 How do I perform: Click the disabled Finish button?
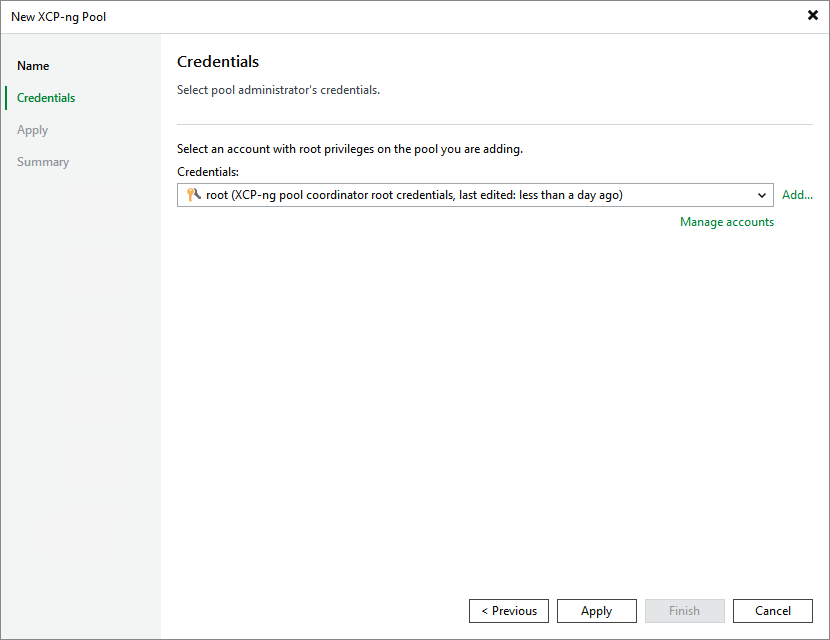click(x=684, y=611)
